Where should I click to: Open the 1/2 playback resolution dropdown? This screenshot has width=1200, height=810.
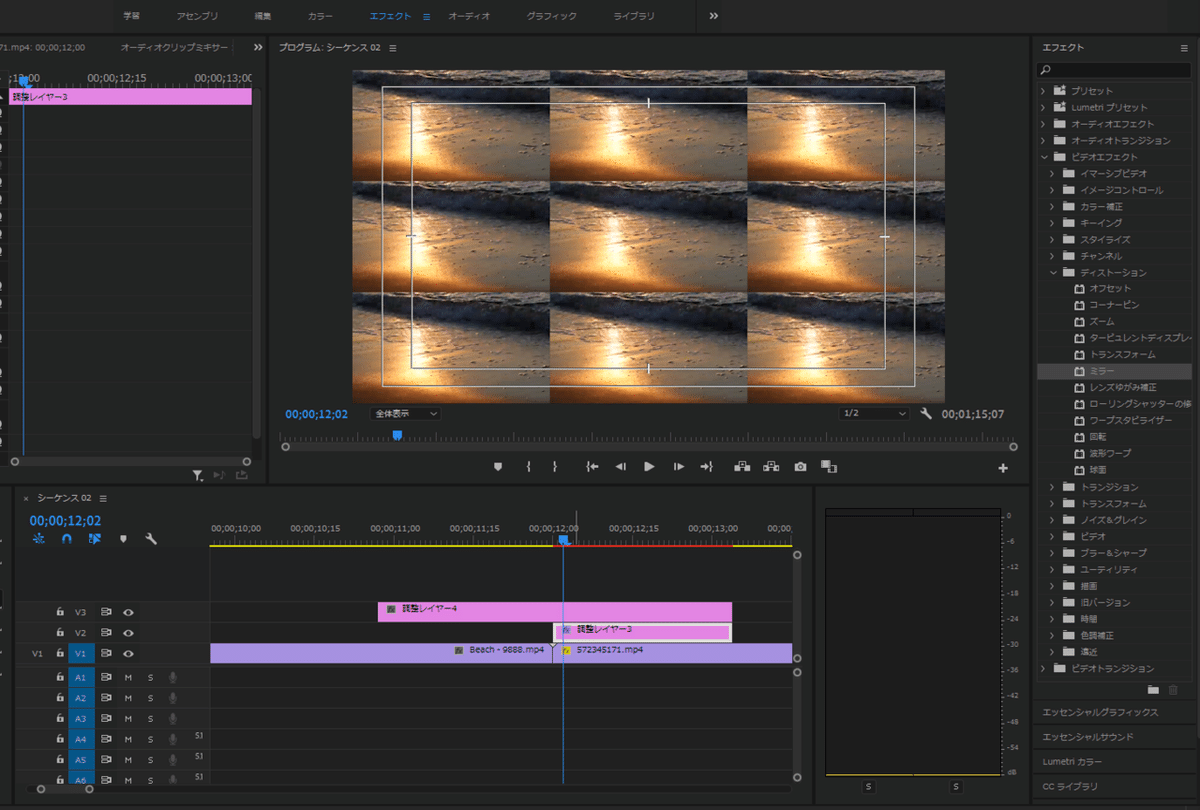(874, 413)
